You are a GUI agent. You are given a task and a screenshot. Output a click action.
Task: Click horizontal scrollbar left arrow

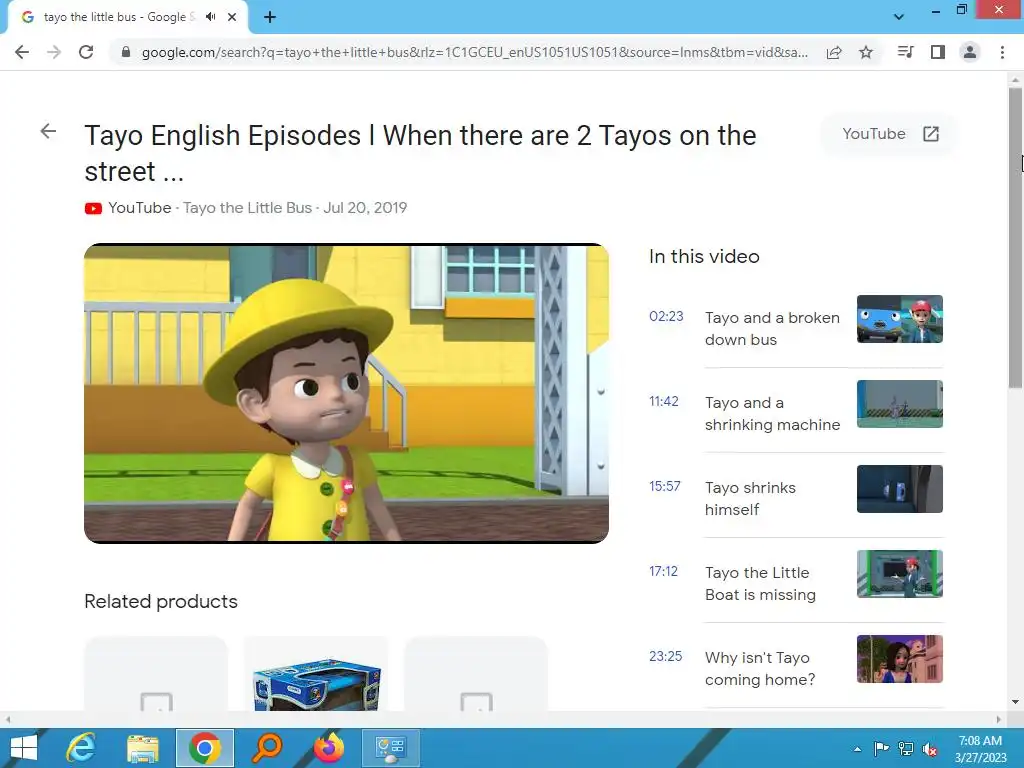coord(7,719)
